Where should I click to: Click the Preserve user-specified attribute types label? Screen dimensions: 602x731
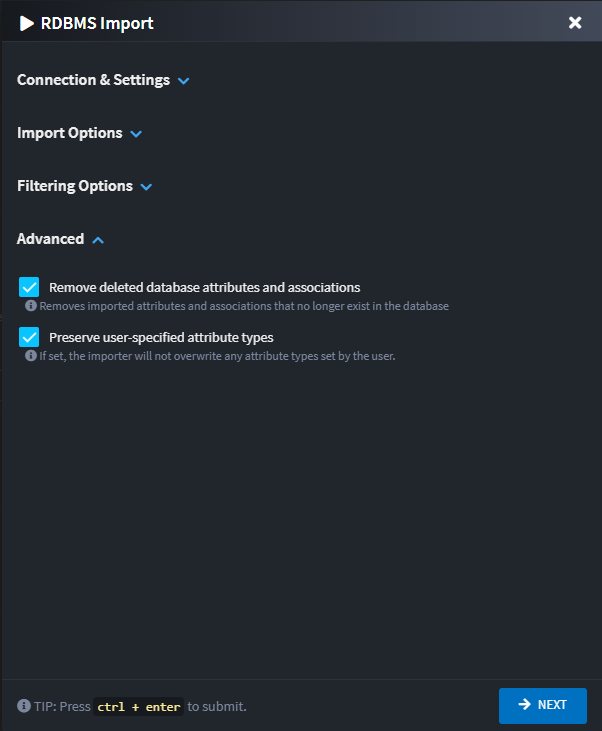161,337
